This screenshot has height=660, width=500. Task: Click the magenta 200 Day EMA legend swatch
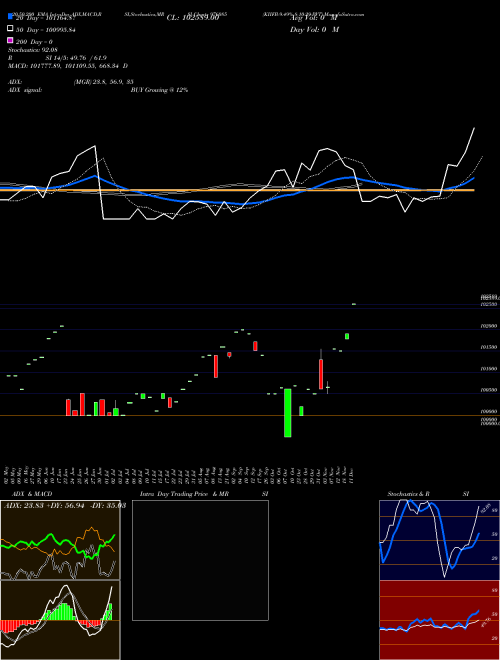coord(10,41)
